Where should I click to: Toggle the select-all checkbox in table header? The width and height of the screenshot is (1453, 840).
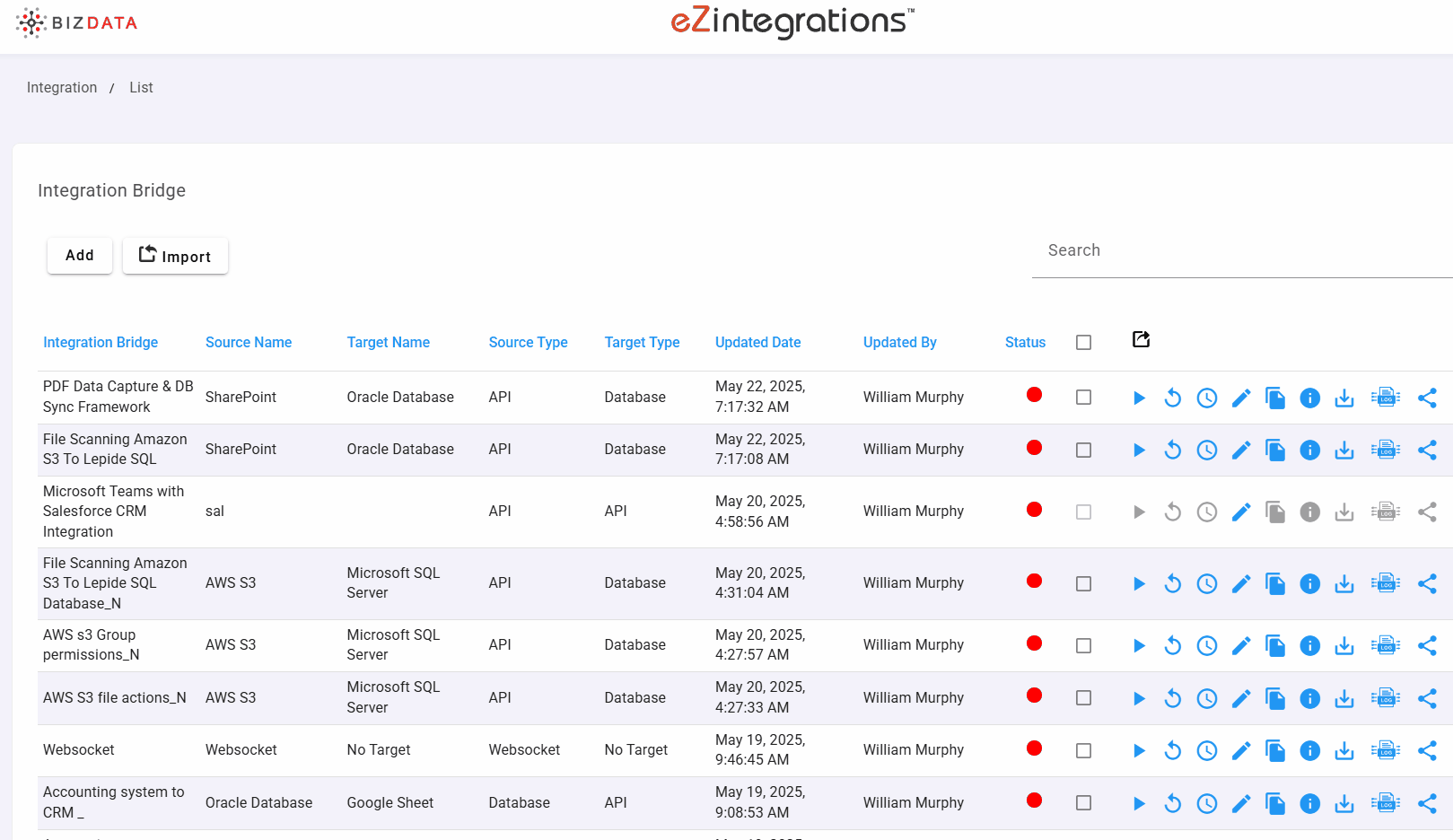coord(1084,343)
